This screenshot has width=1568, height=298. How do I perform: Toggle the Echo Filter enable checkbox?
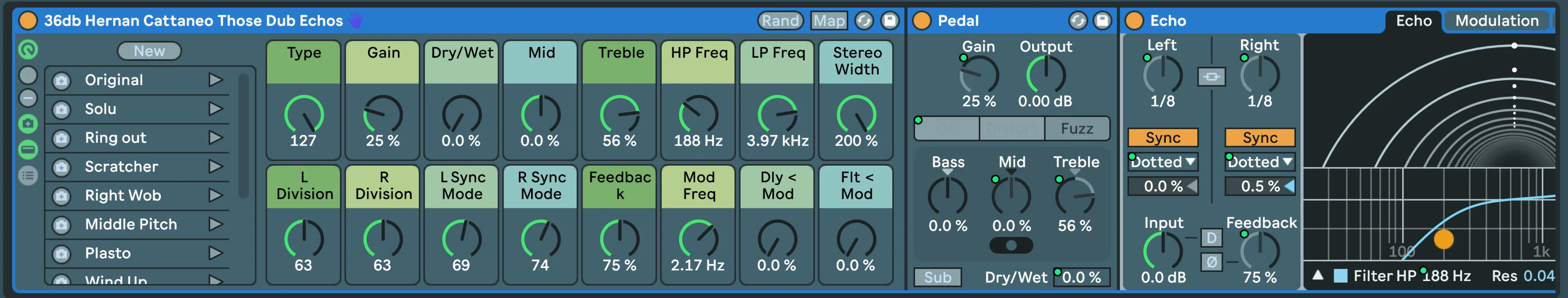[x=1340, y=276]
